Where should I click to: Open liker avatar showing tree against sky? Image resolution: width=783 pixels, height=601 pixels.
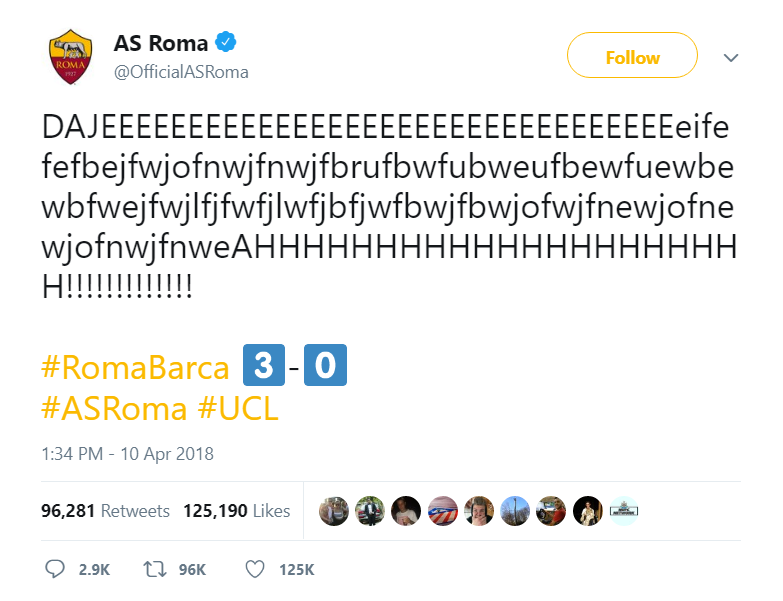point(515,511)
